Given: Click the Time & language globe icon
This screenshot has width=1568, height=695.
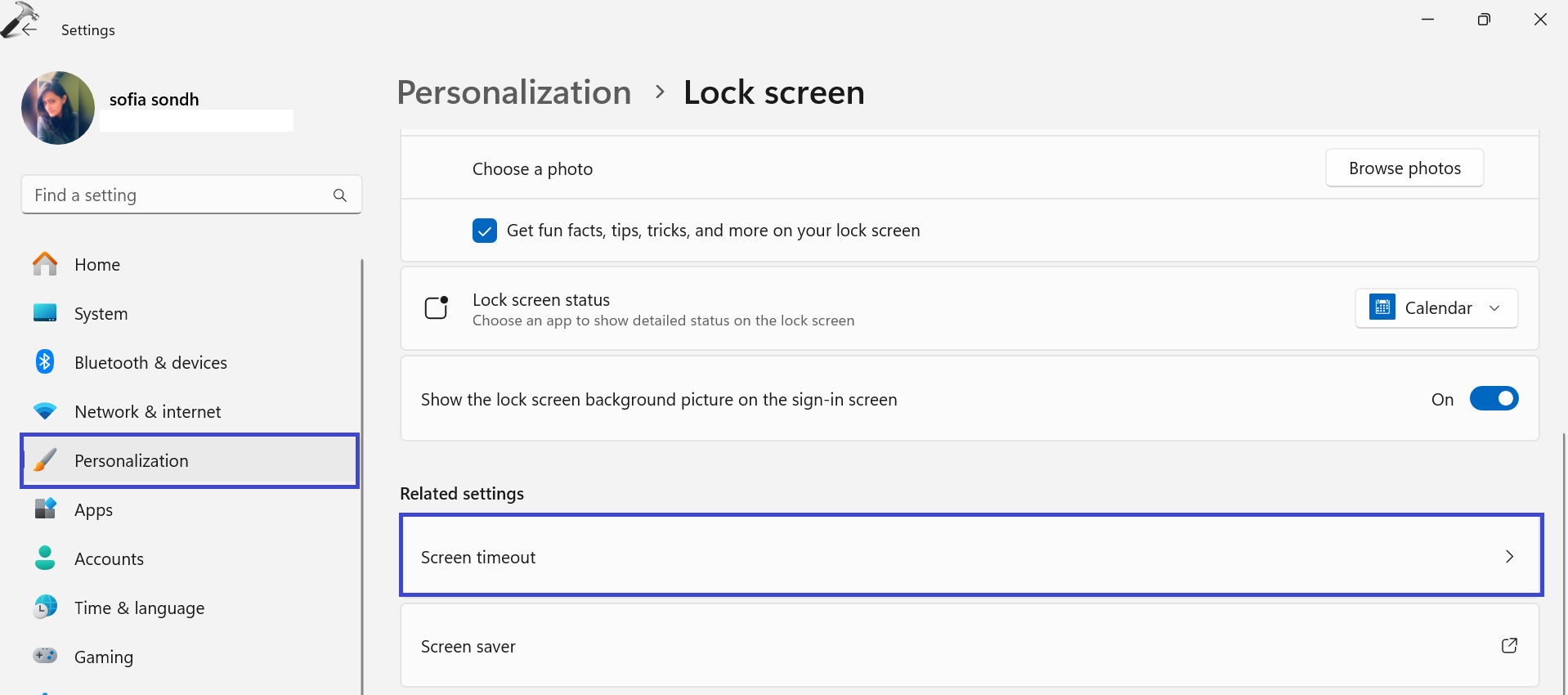Looking at the screenshot, I should coord(45,607).
